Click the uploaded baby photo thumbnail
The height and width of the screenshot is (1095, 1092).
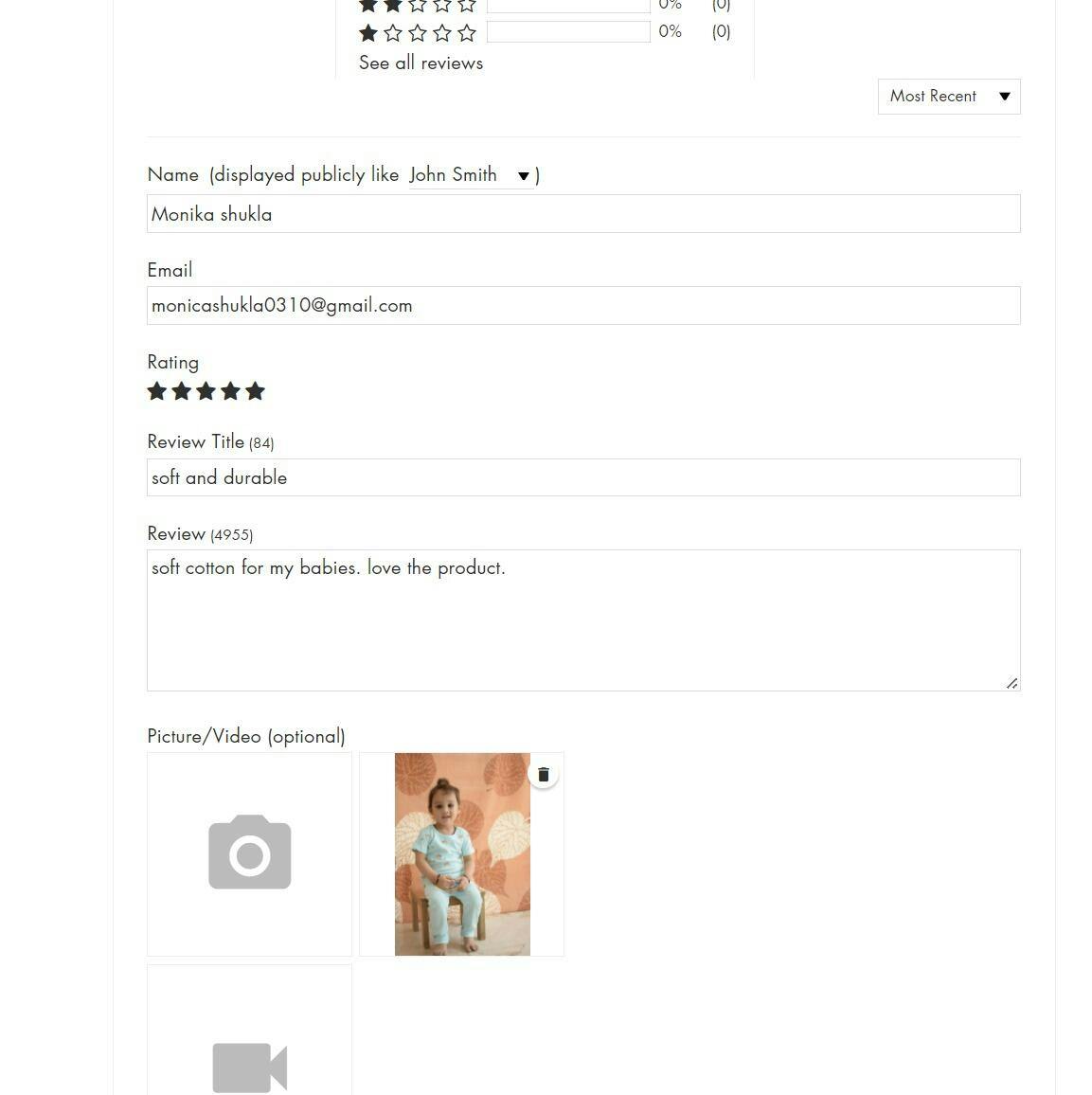coord(462,854)
